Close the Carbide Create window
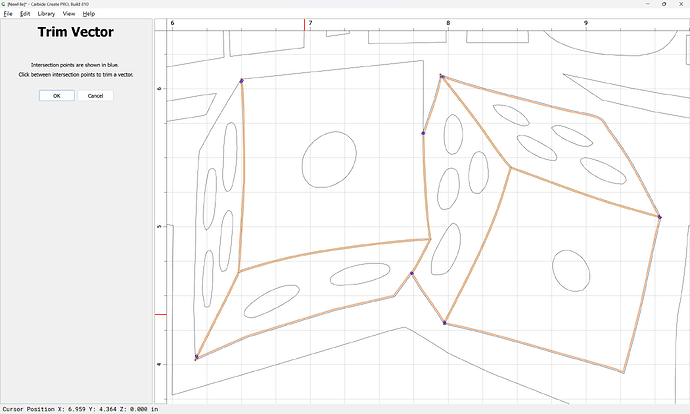Screen dimensions: 690x414 point(681,4)
